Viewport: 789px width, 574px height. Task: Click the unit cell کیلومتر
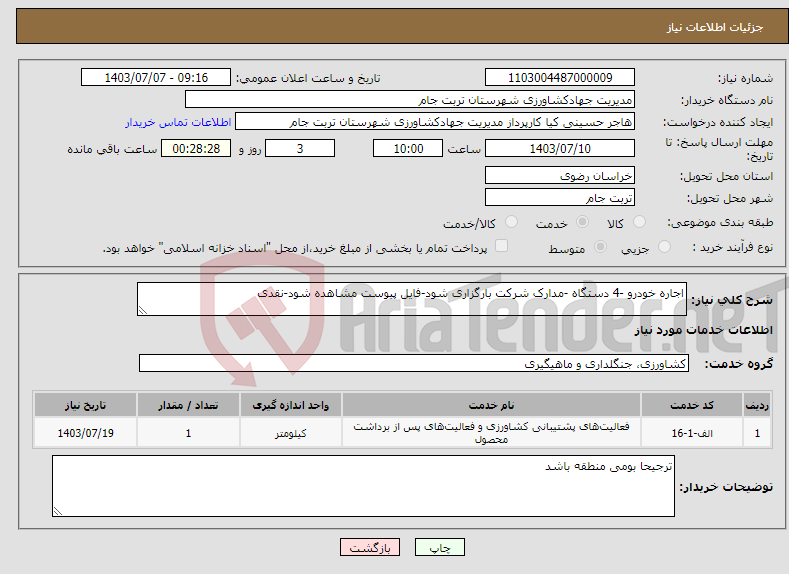pyautogui.click(x=290, y=433)
